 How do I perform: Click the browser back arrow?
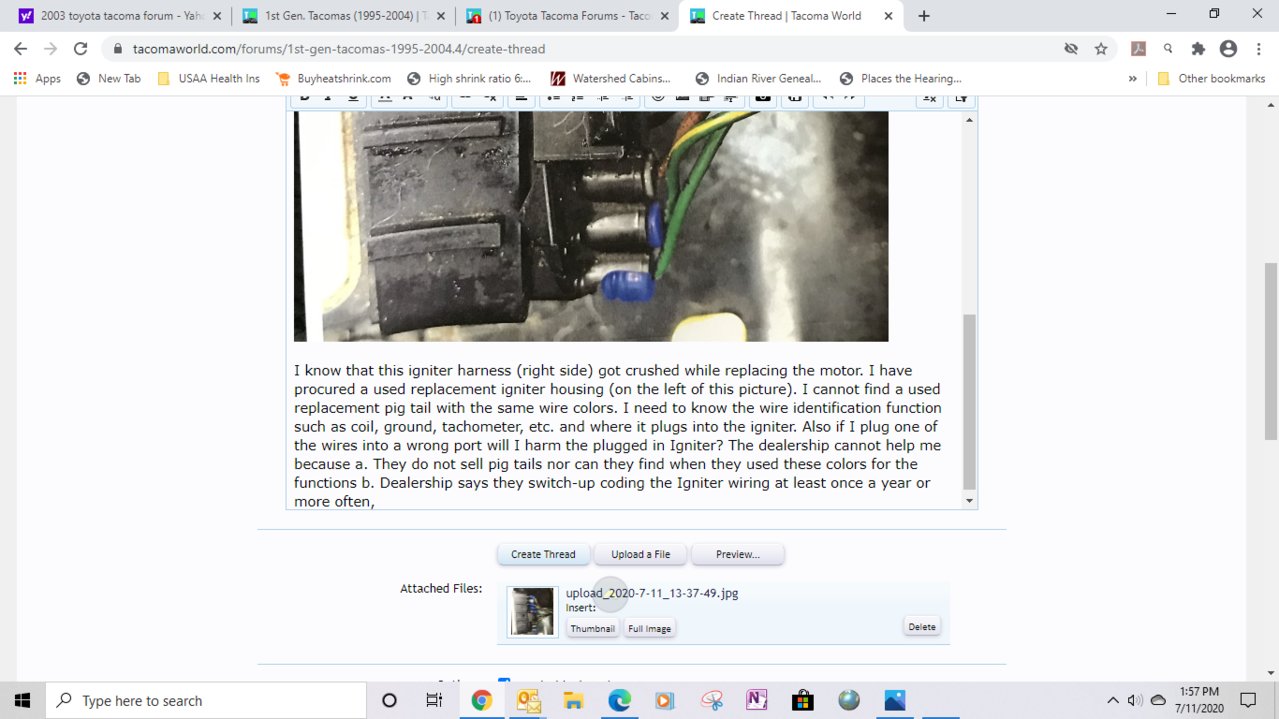click(x=20, y=48)
